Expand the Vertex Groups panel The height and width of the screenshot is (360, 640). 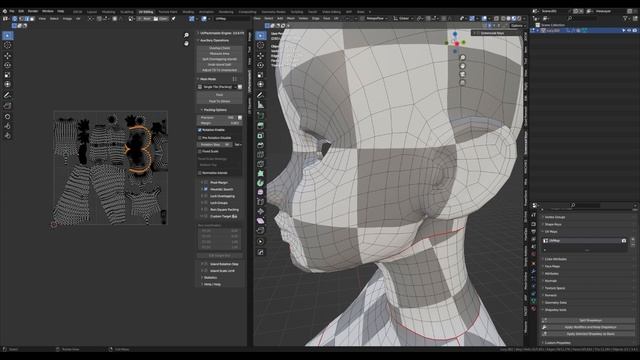click(x=554, y=217)
